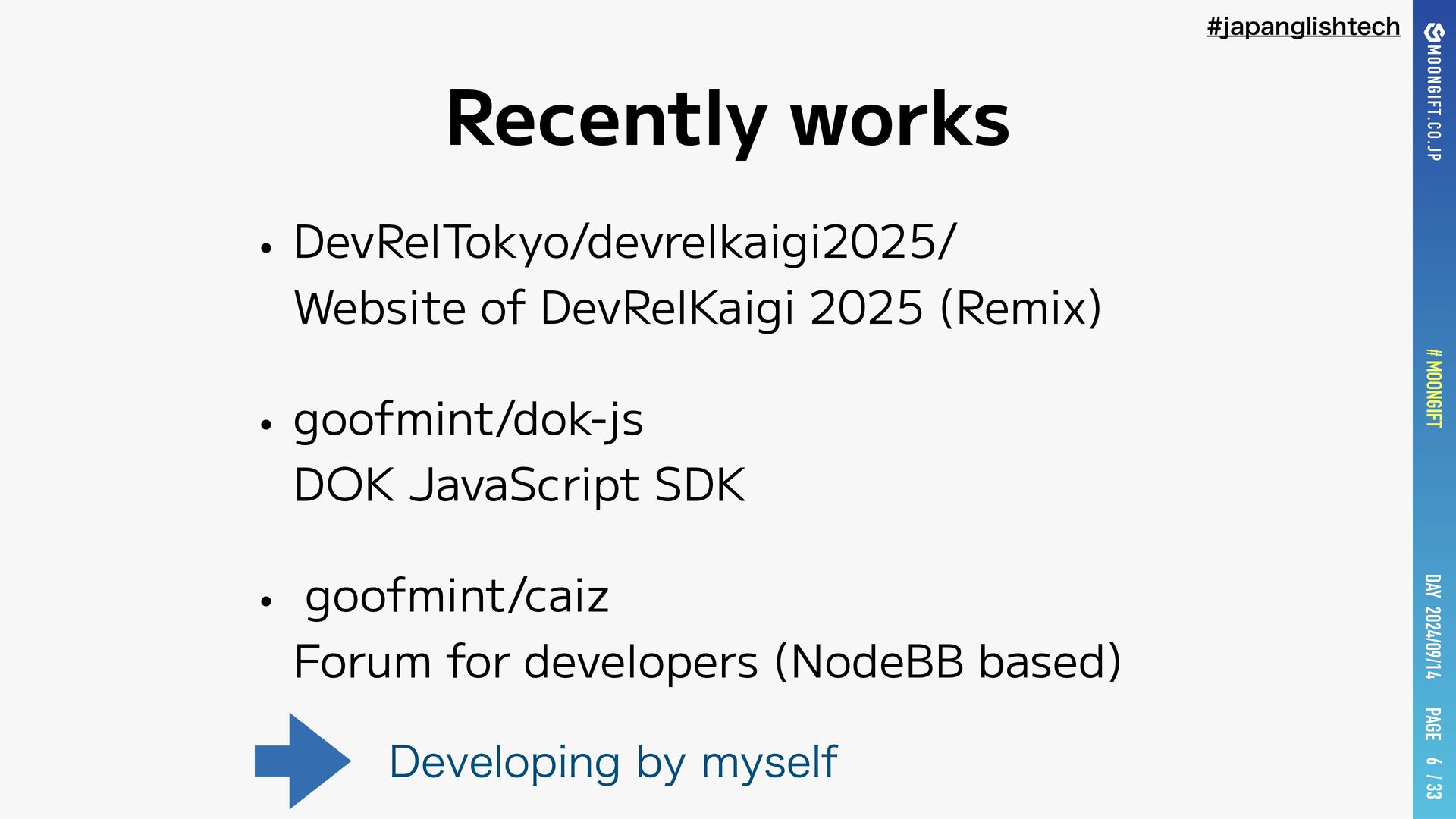1456x819 pixels.
Task: Click "Forum for developers (NodeBB based)" text
Action: [x=707, y=662]
